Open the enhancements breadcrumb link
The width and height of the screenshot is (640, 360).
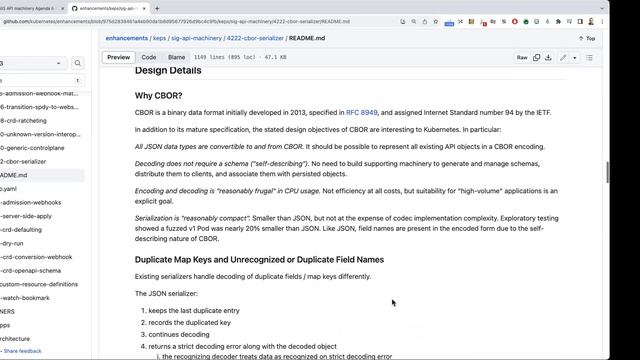pyautogui.click(x=127, y=38)
